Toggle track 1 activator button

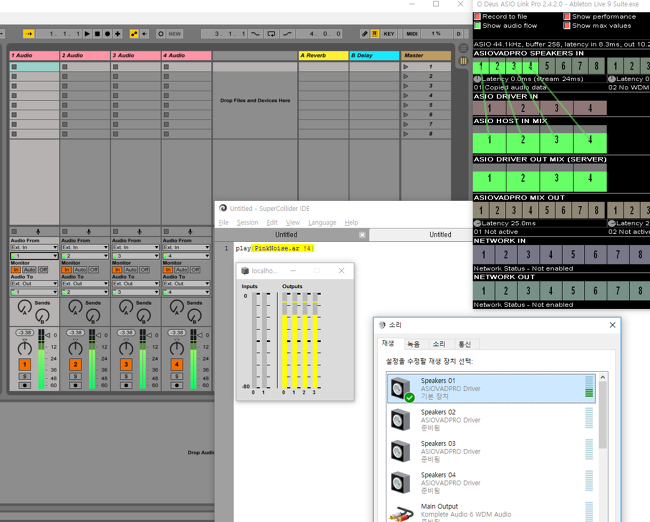click(x=24, y=364)
